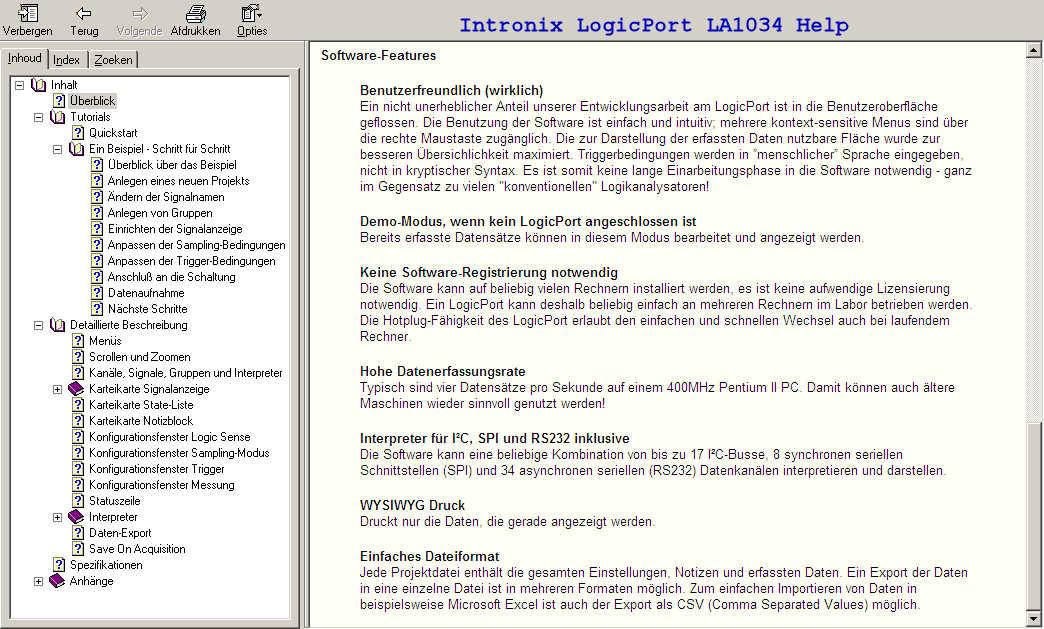Expand the Anhänge node

coord(39,581)
